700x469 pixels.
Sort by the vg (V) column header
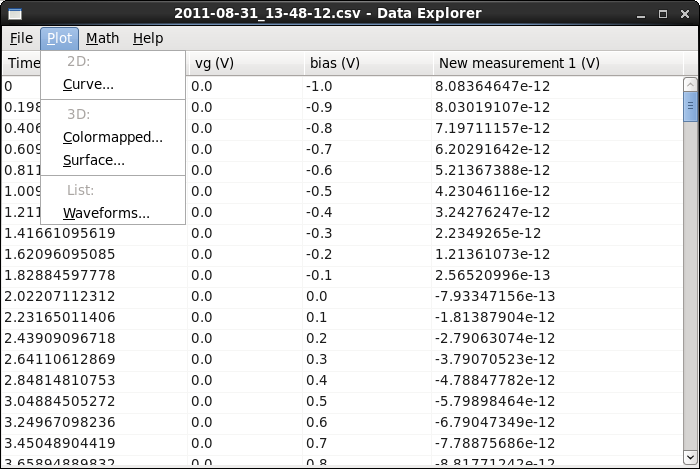coord(245,63)
